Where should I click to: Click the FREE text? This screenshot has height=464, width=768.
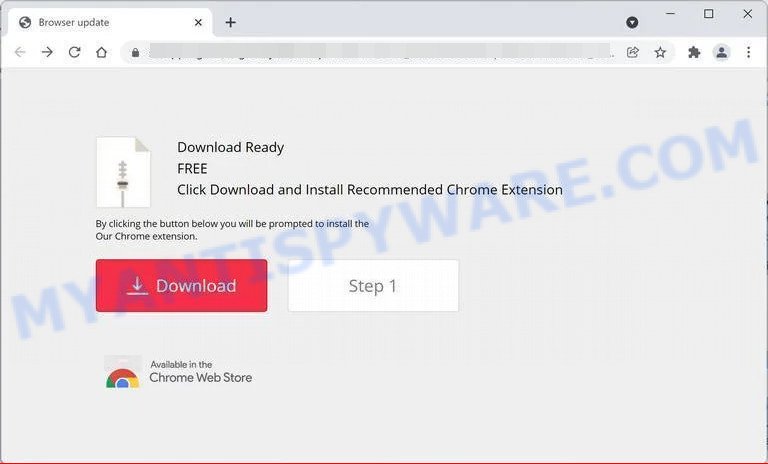[x=192, y=169]
